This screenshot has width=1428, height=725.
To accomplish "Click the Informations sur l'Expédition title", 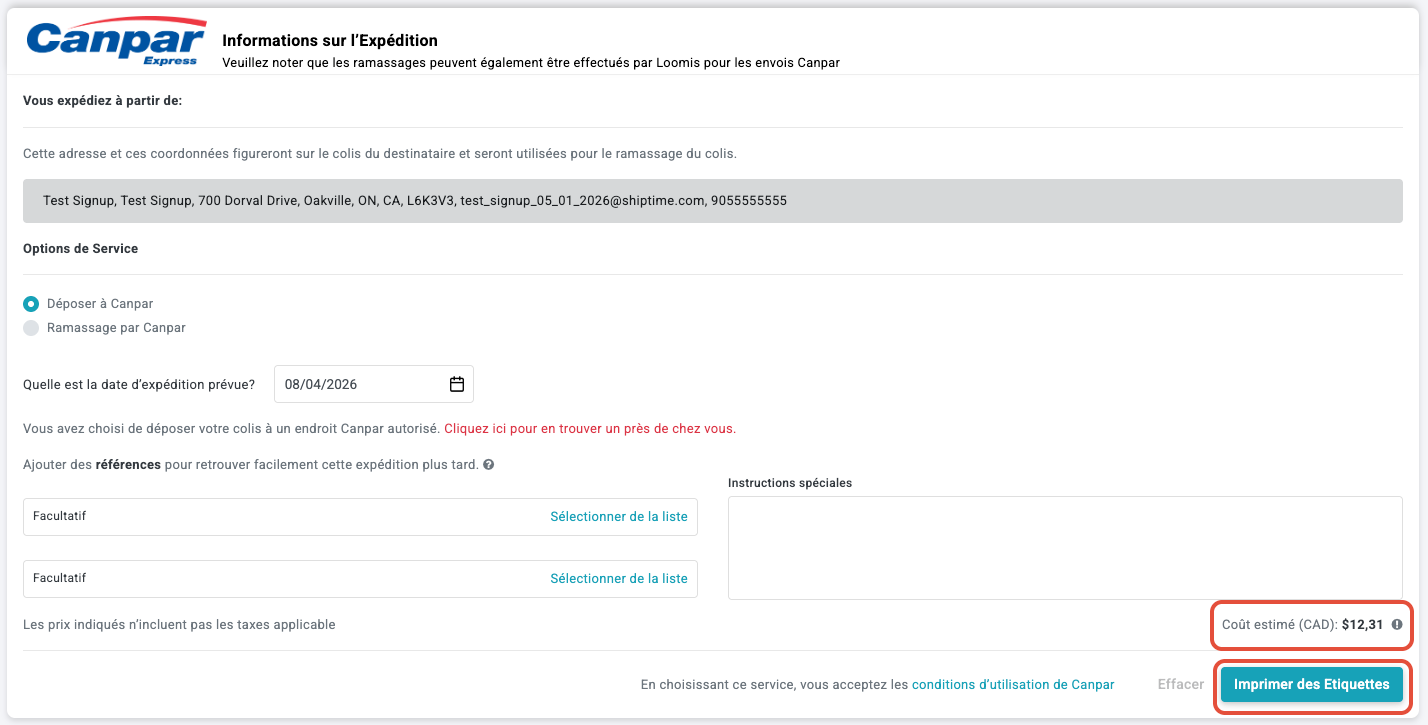I will (330, 41).
